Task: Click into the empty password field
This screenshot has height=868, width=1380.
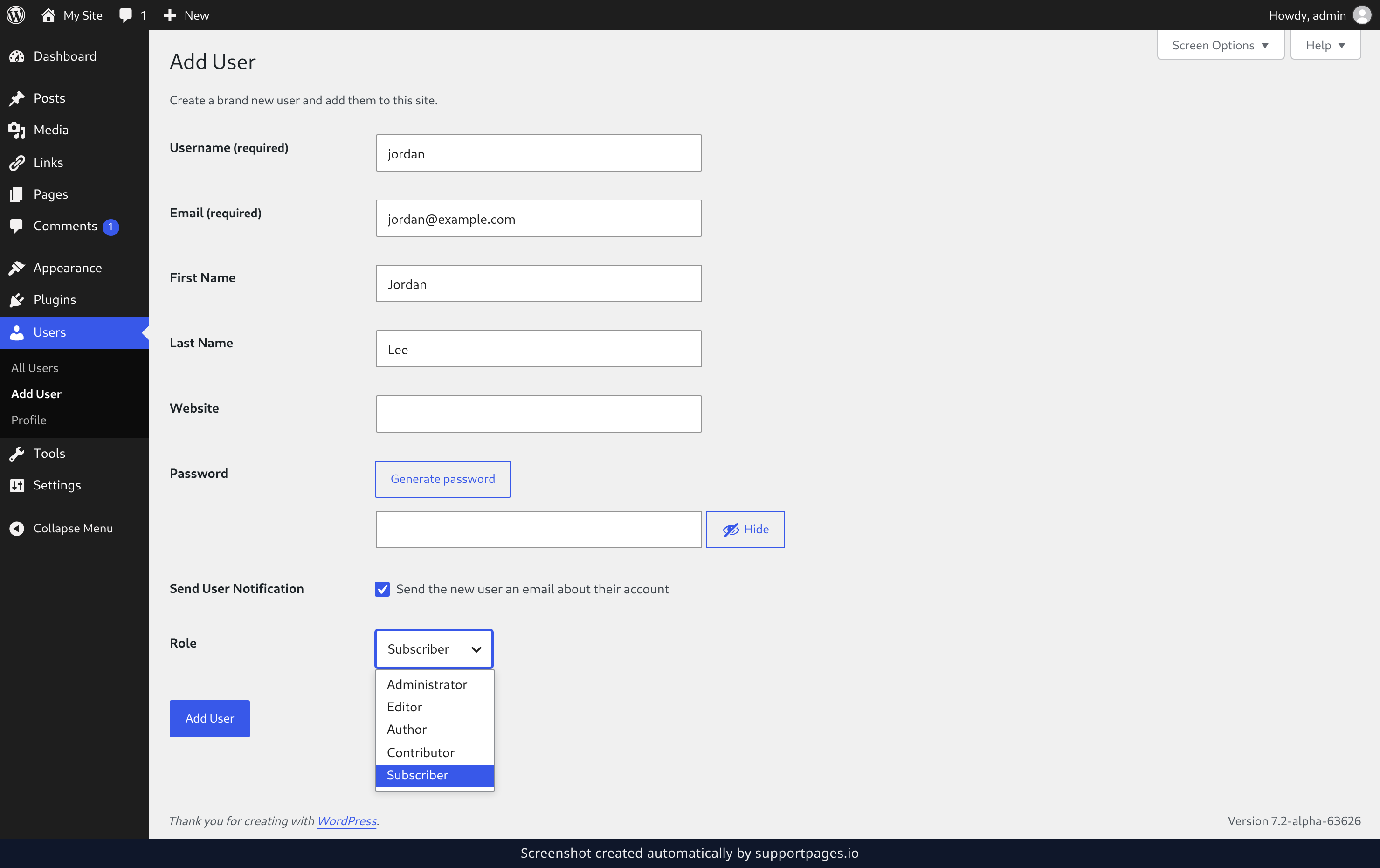Action: [538, 530]
